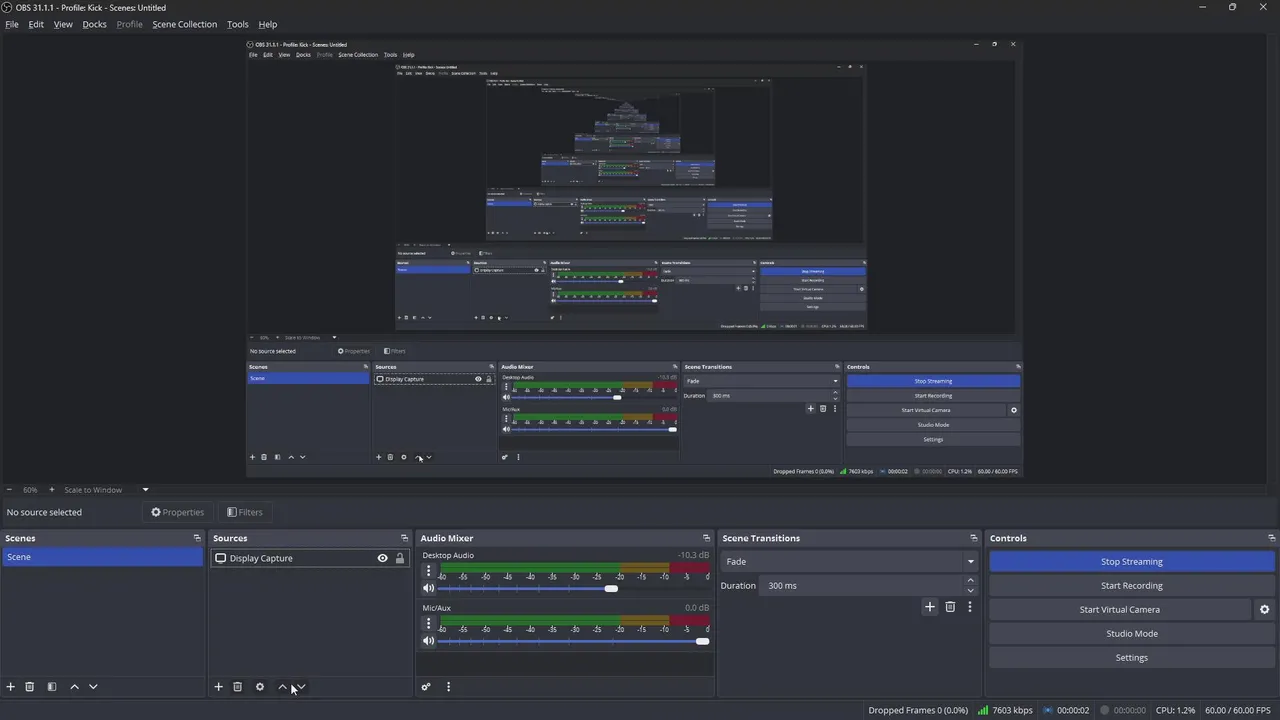This screenshot has height=720, width=1280.
Task: Move scene up arrow in Scenes panel
Action: (74, 687)
